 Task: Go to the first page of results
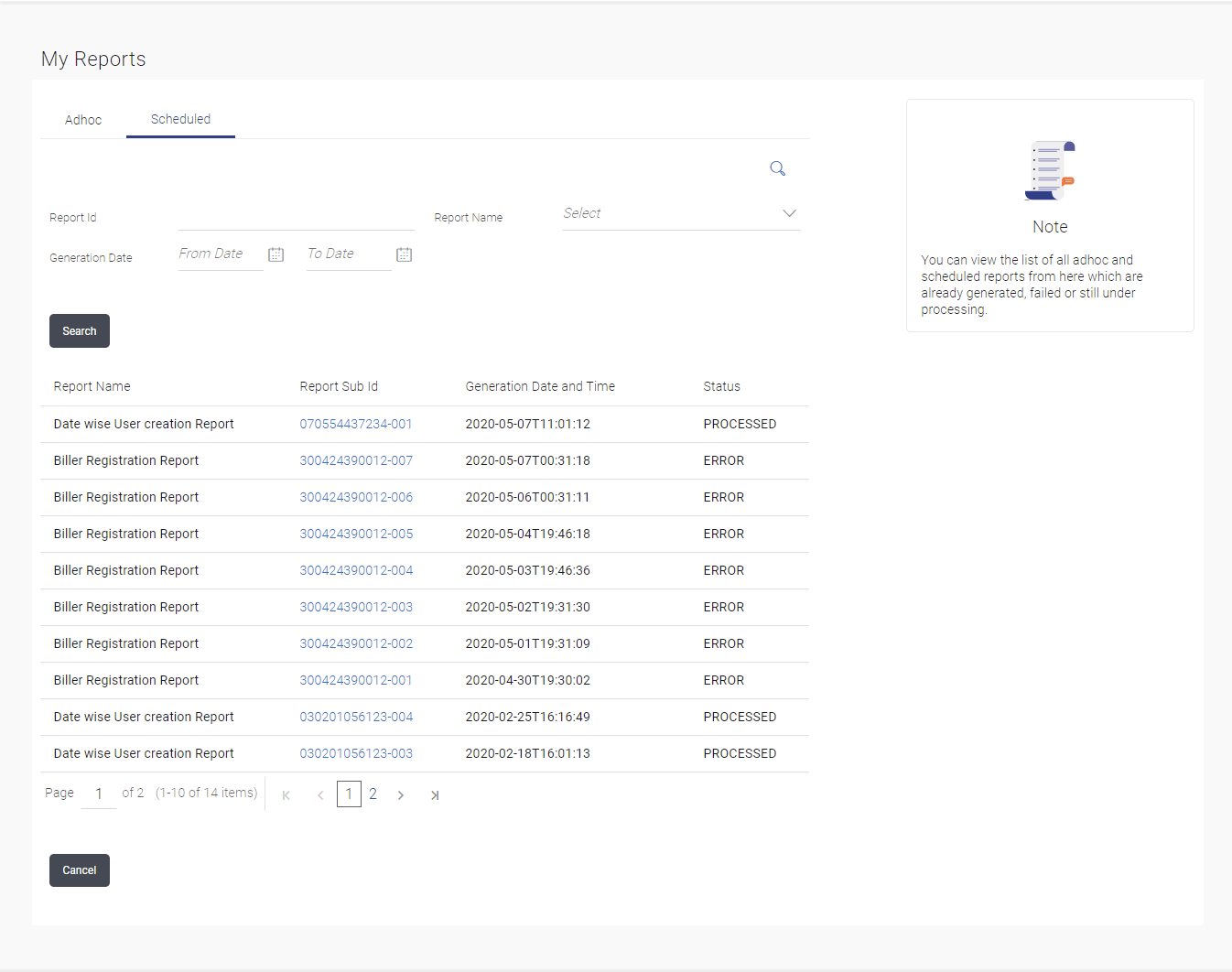286,795
